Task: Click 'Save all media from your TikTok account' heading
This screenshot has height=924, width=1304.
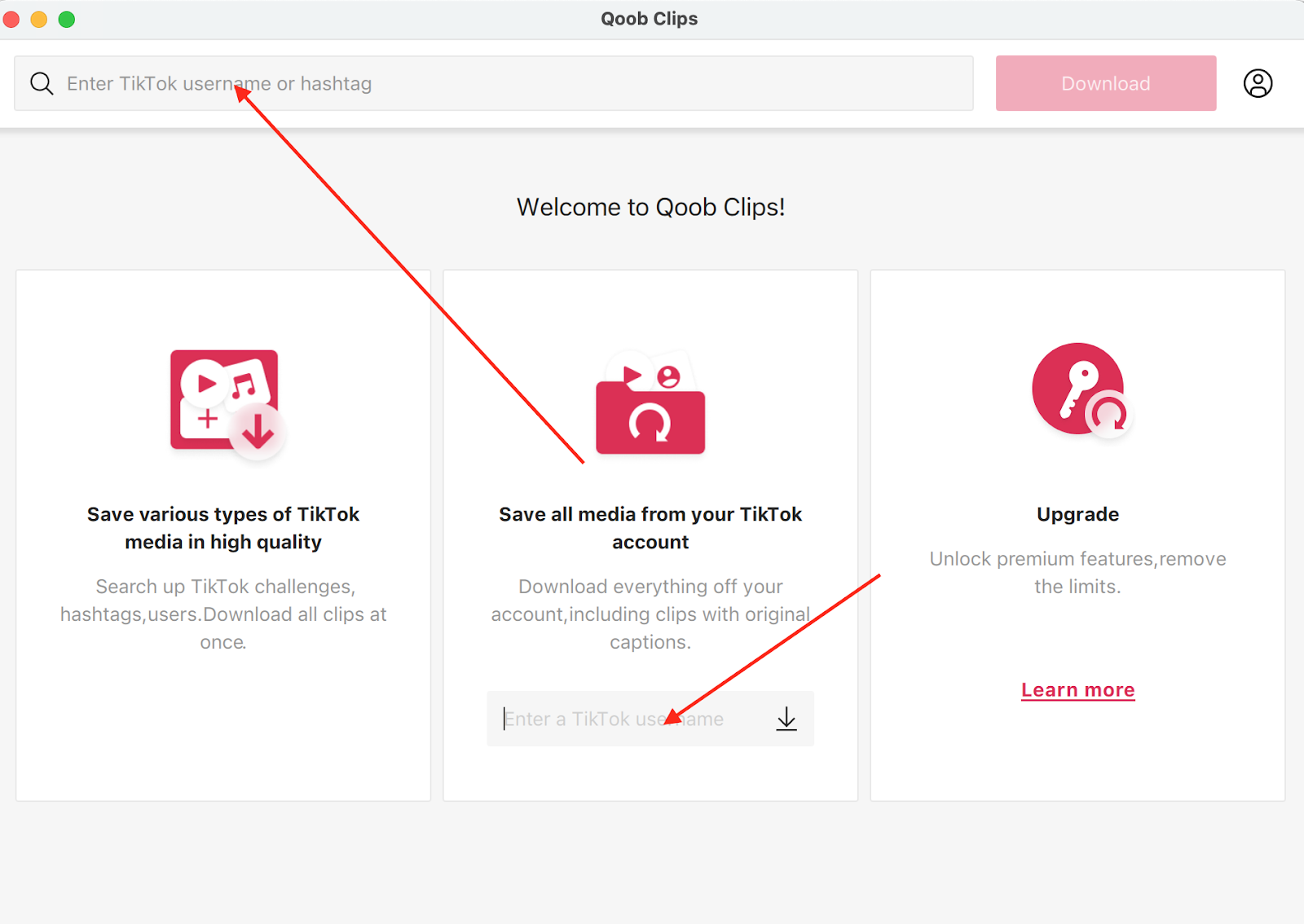Action: click(650, 528)
